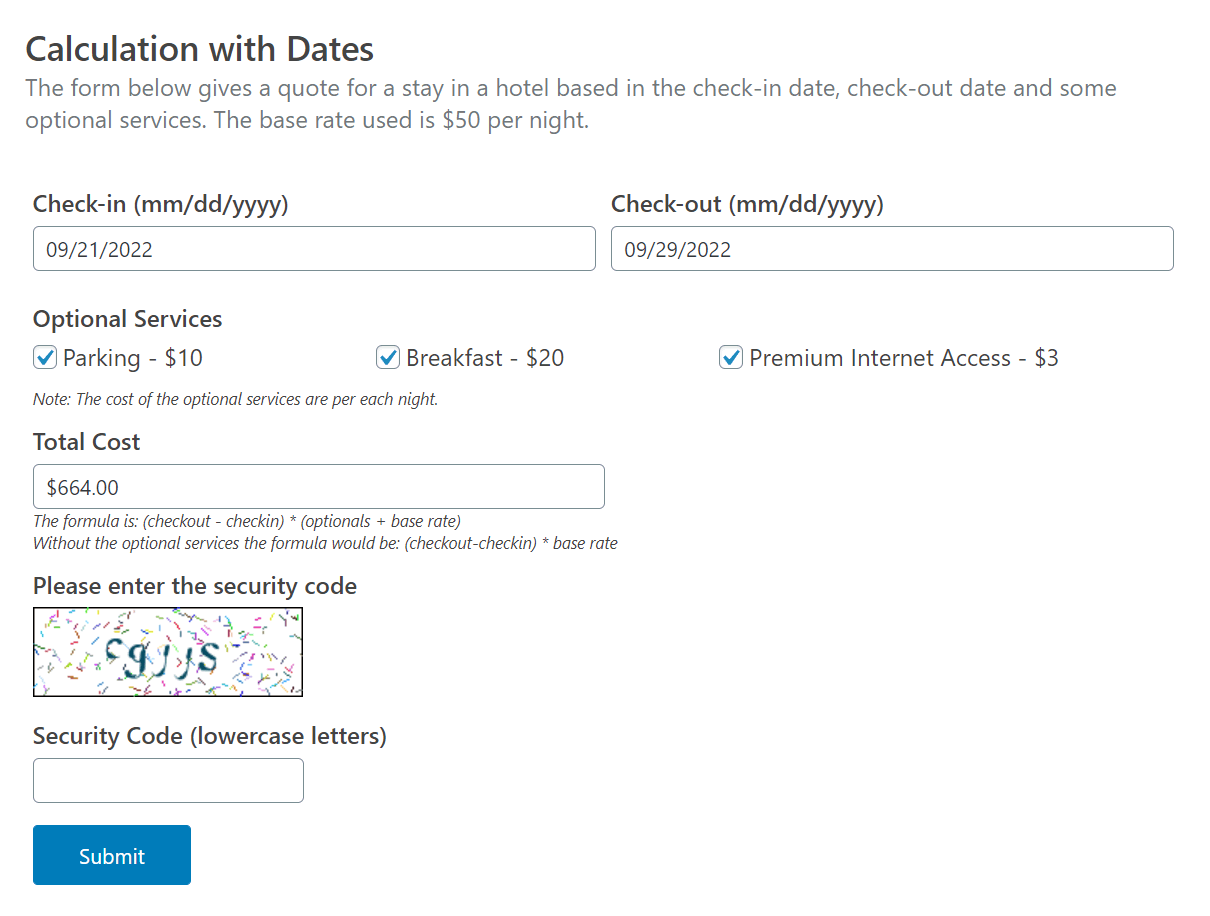Click the "Optional Services" group label
1210x916 pixels.
[x=127, y=319]
